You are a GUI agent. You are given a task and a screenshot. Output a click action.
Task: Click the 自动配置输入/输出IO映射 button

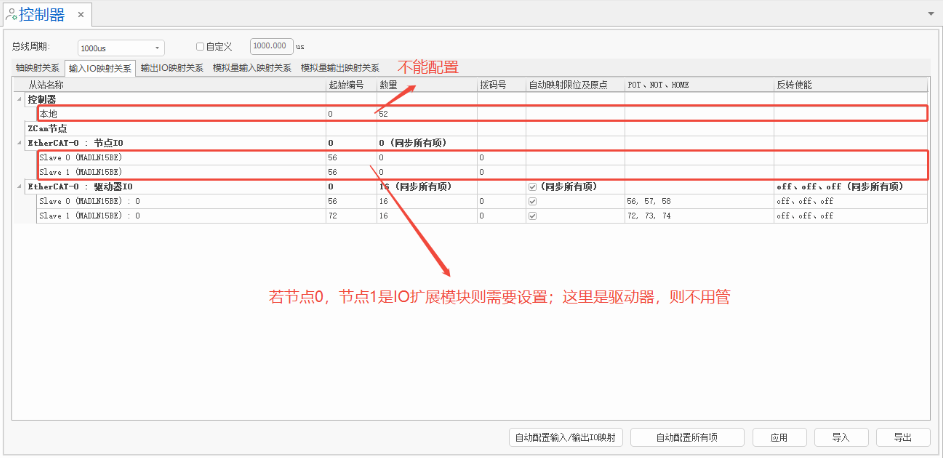point(565,438)
